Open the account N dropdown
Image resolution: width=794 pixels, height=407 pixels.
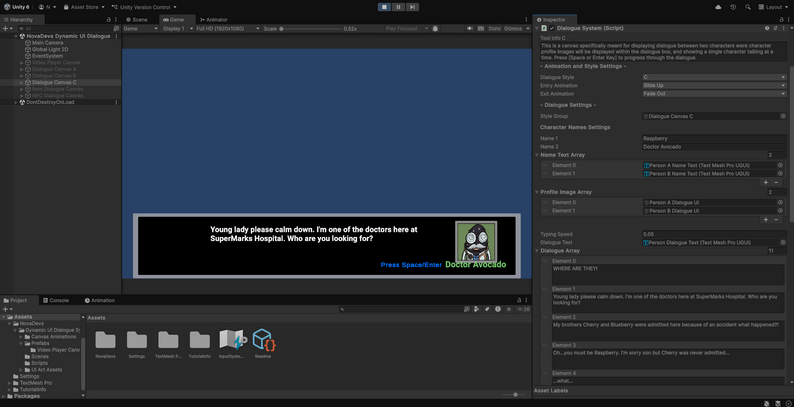pos(48,7)
